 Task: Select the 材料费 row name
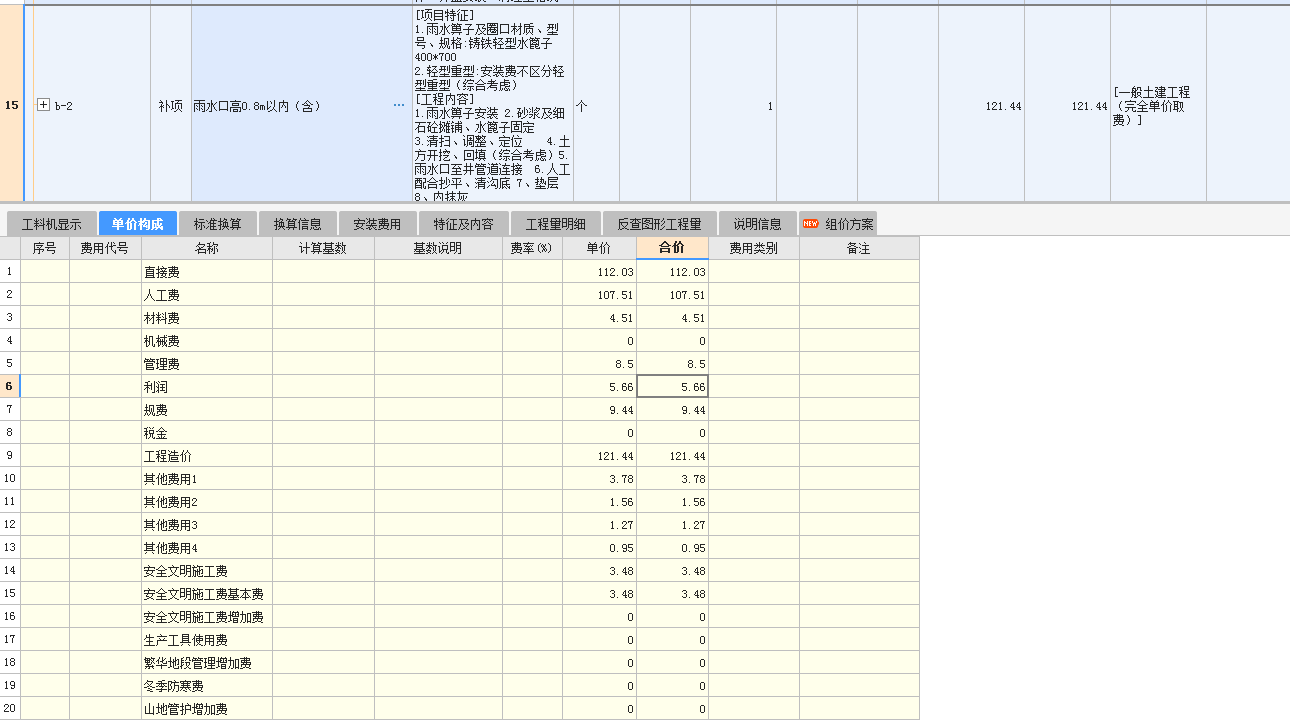(162, 318)
